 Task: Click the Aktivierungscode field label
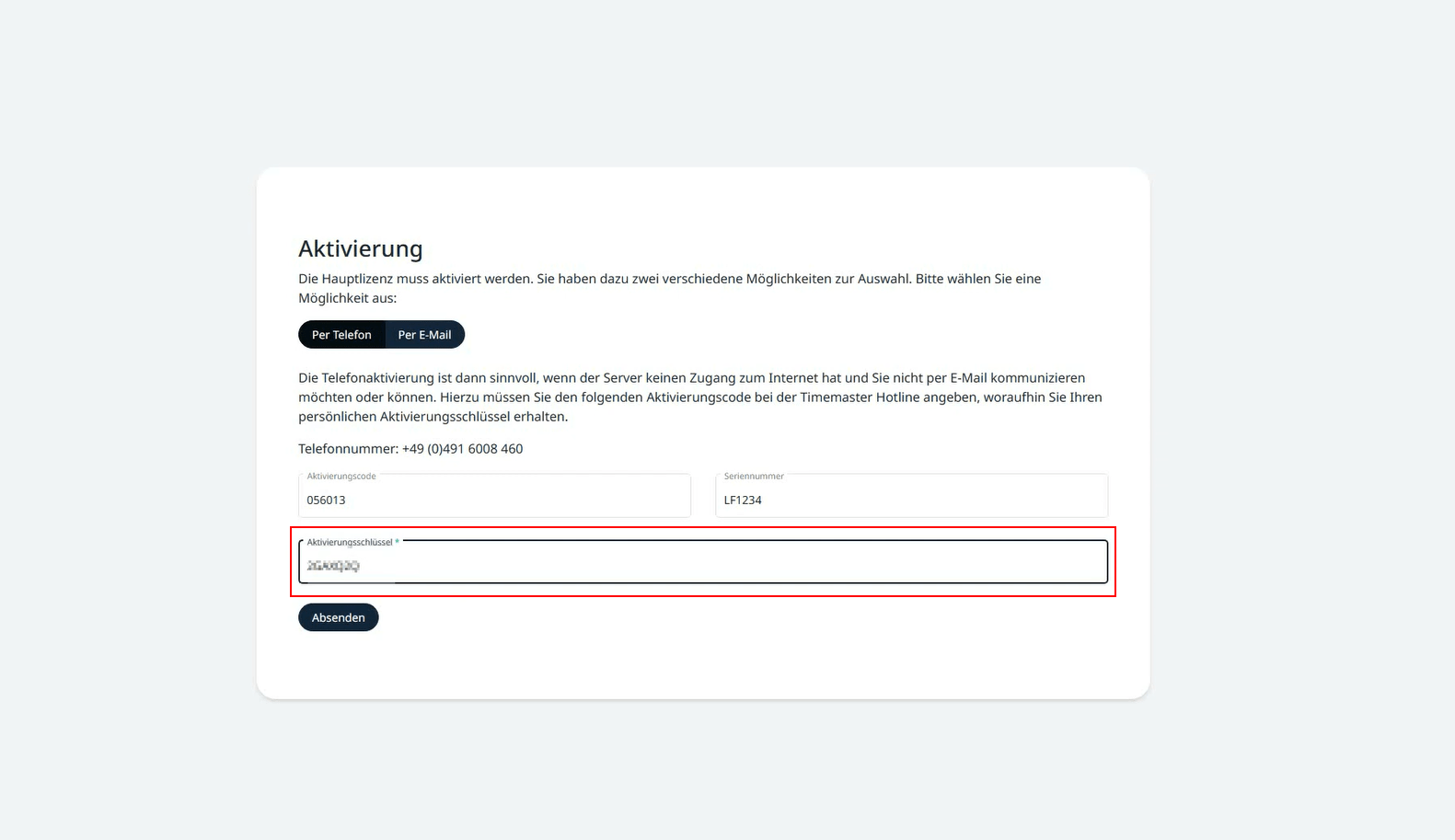point(341,476)
